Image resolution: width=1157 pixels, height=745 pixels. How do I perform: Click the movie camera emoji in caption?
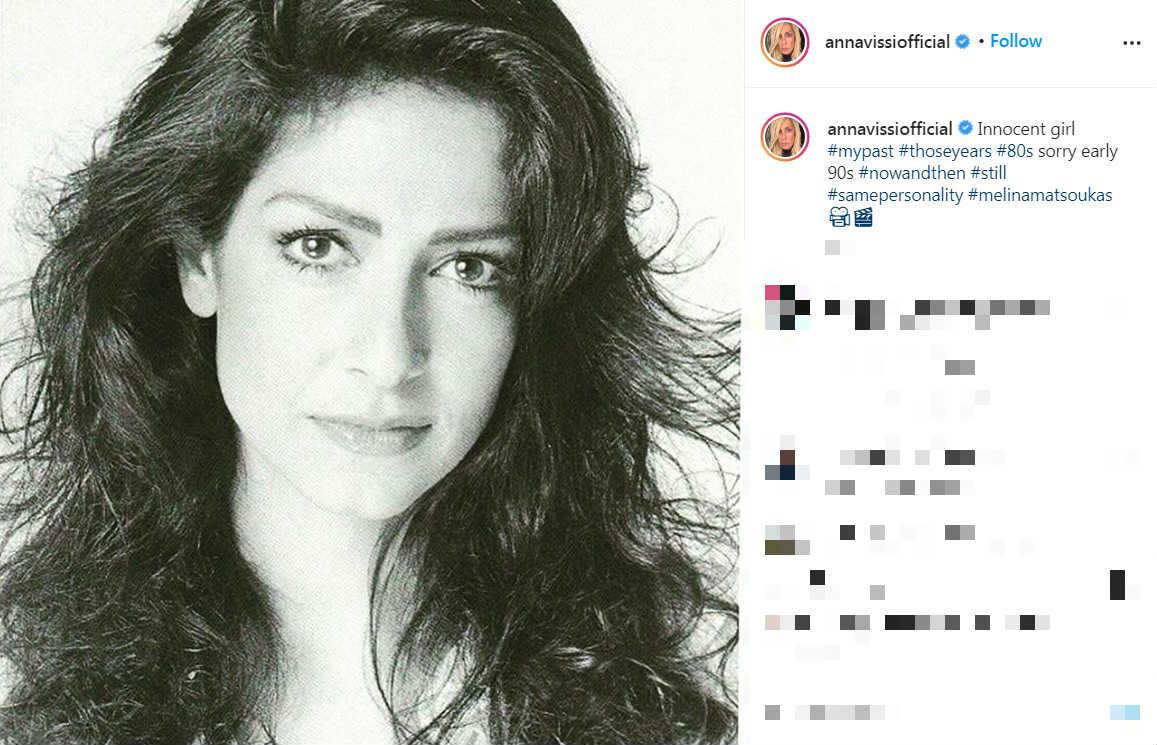coord(839,217)
